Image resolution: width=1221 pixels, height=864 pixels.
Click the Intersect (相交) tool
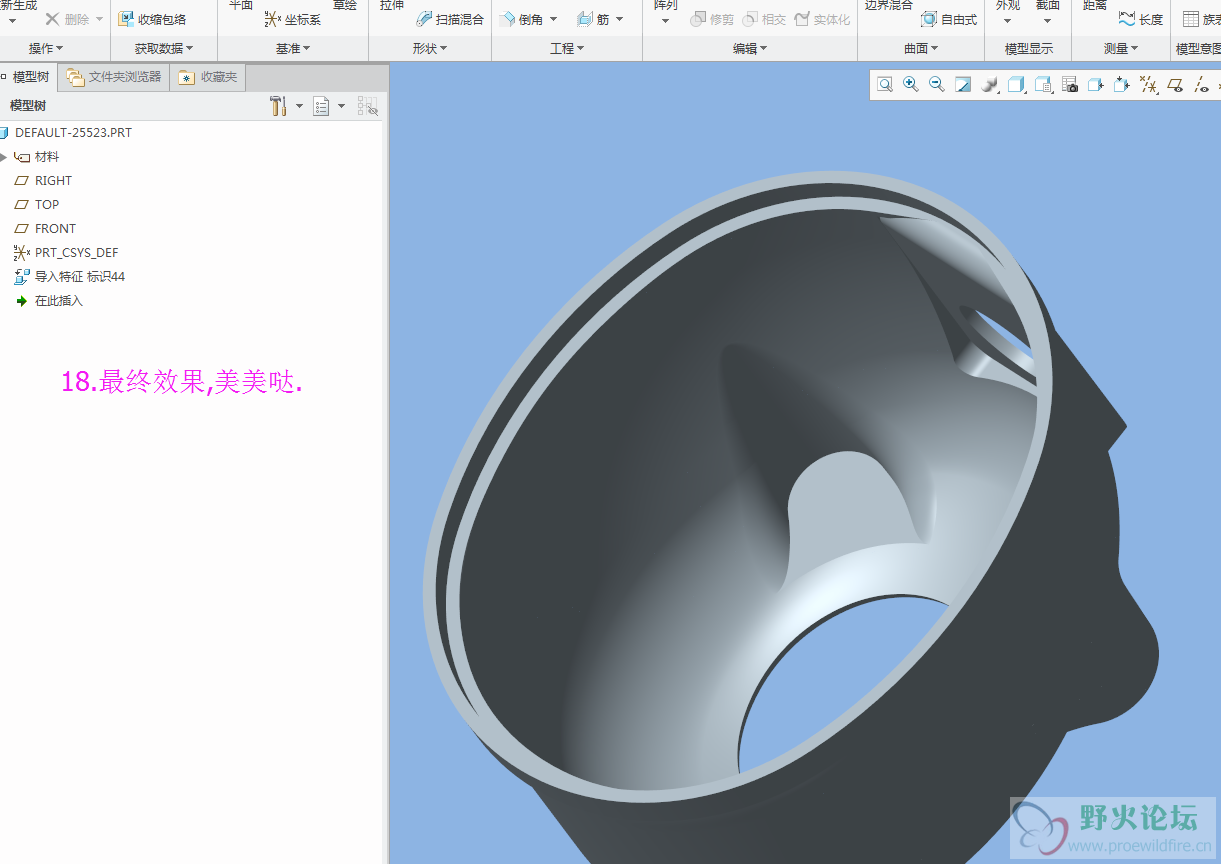click(x=764, y=19)
